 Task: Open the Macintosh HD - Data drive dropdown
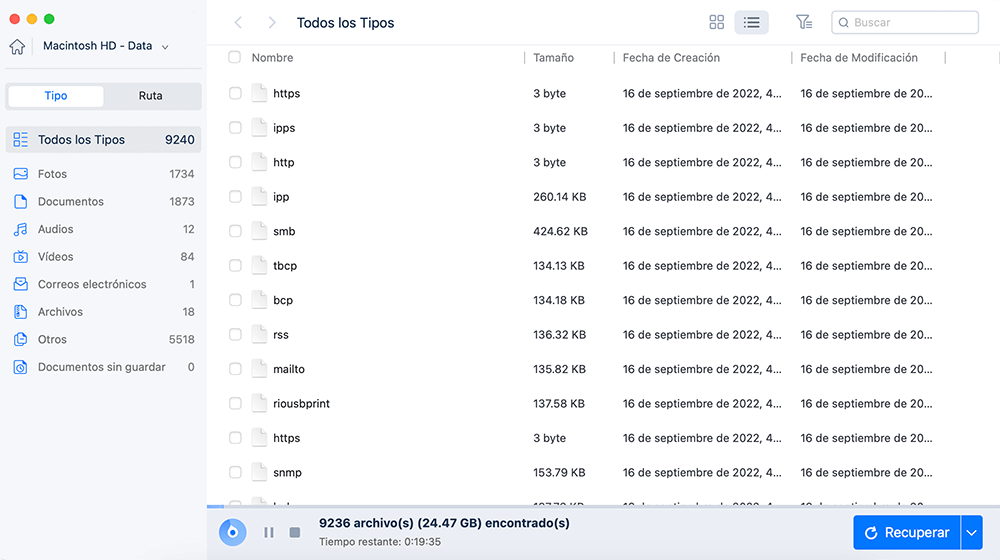pyautogui.click(x=105, y=46)
